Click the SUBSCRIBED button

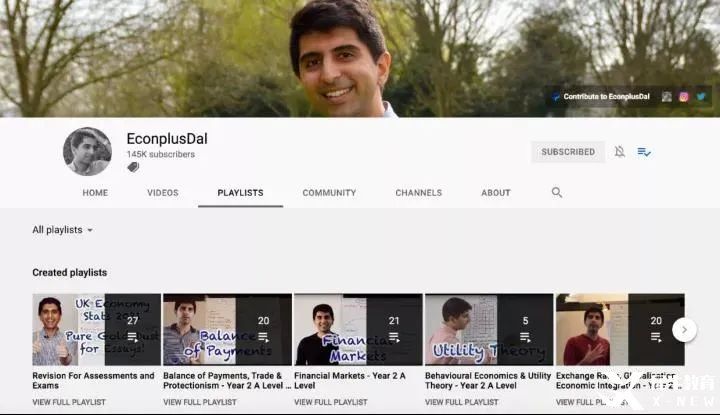pos(568,151)
